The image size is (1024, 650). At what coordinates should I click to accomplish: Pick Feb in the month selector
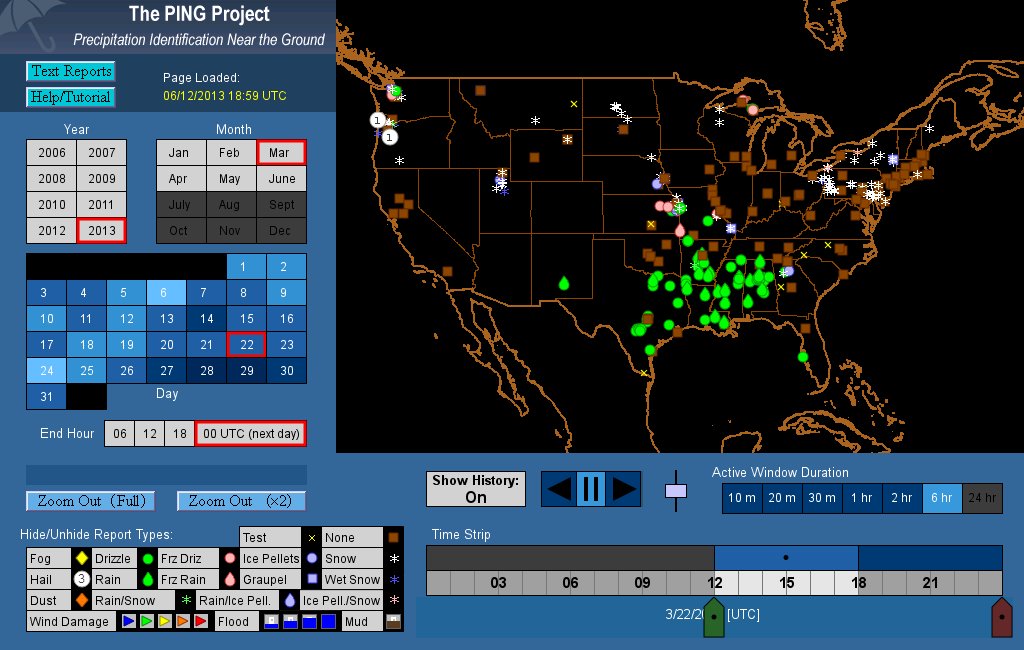[x=230, y=153]
